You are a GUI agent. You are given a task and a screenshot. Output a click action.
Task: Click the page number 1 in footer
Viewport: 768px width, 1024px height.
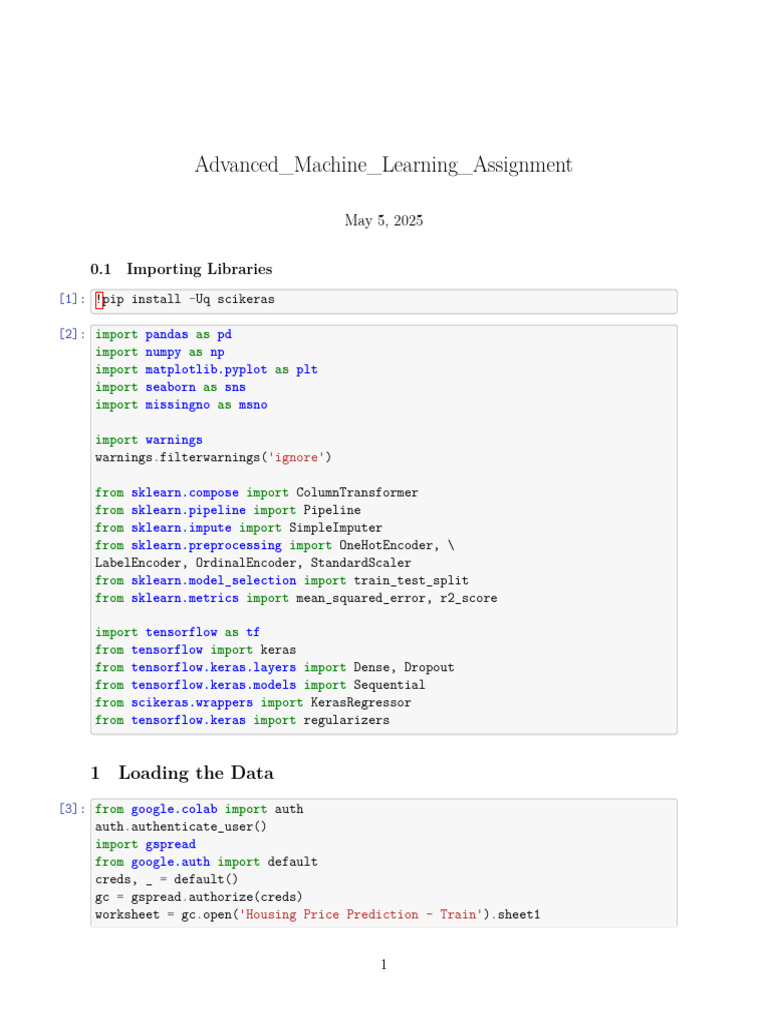(x=384, y=965)
